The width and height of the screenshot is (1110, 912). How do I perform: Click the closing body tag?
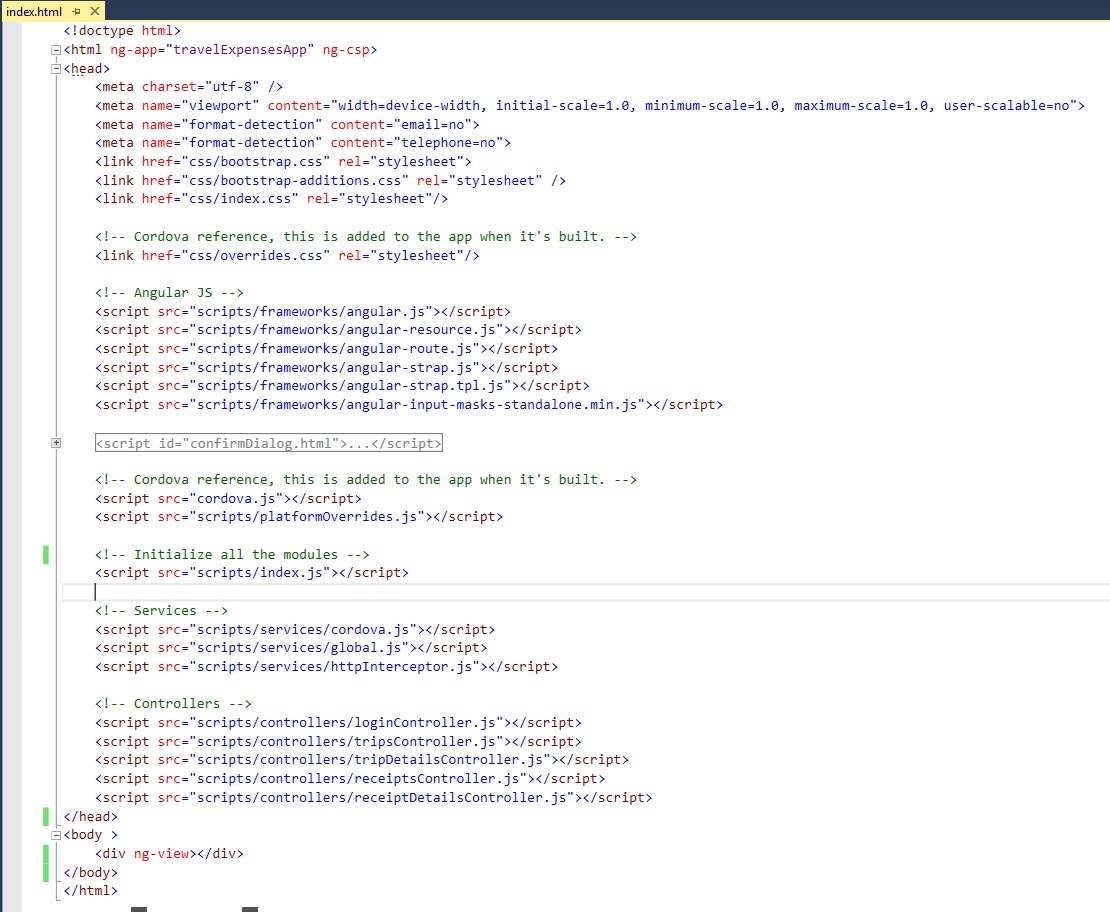click(x=91, y=872)
